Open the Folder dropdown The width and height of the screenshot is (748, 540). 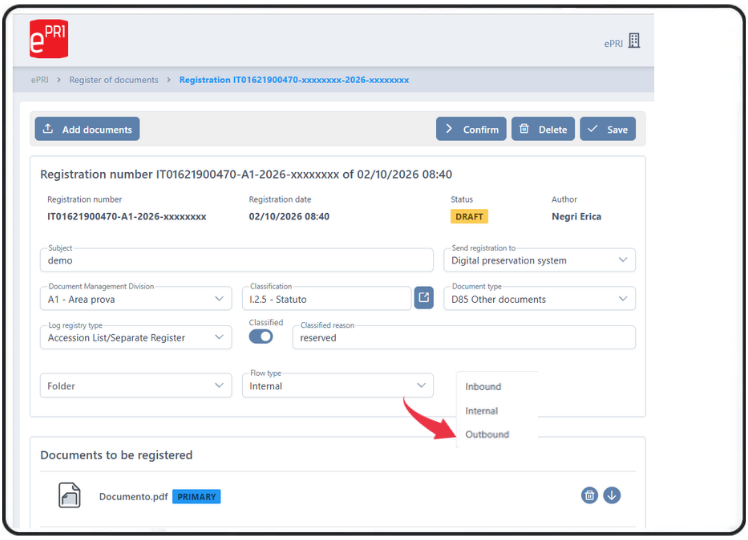136,385
